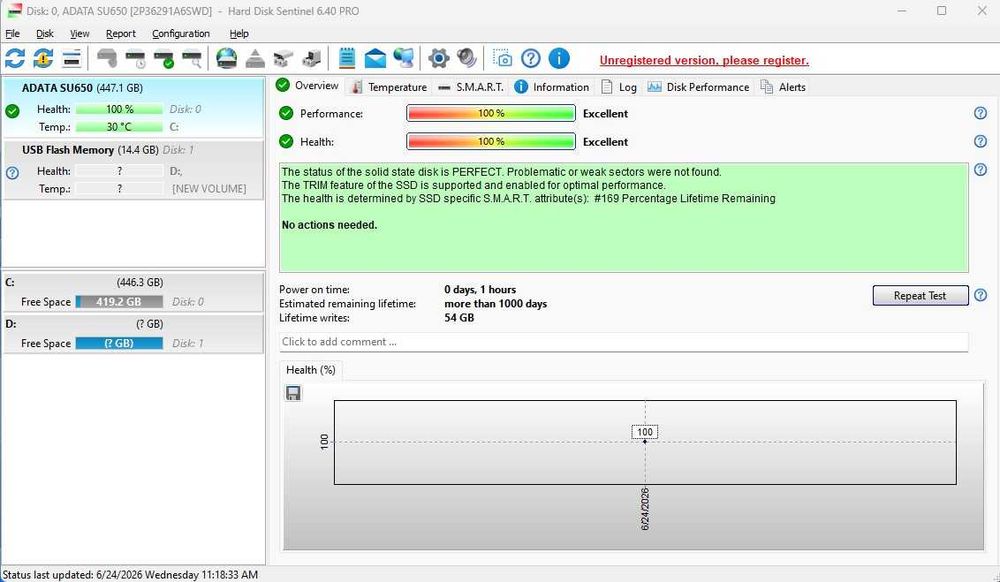The width and height of the screenshot is (1000, 582).
Task: Click the ADATA Health 100 % bar in sidebar
Action: point(119,109)
